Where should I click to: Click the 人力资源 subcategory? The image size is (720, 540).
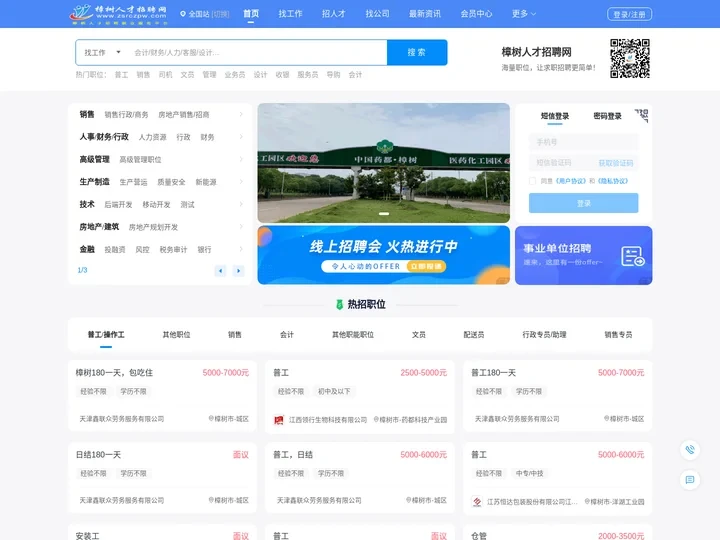(x=152, y=137)
